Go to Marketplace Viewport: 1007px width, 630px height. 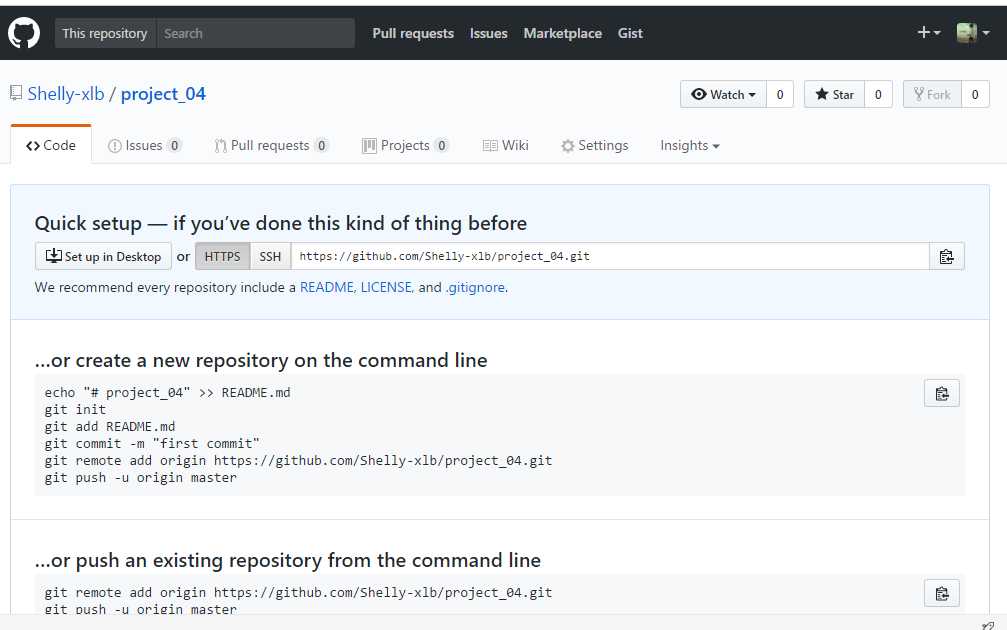[563, 33]
